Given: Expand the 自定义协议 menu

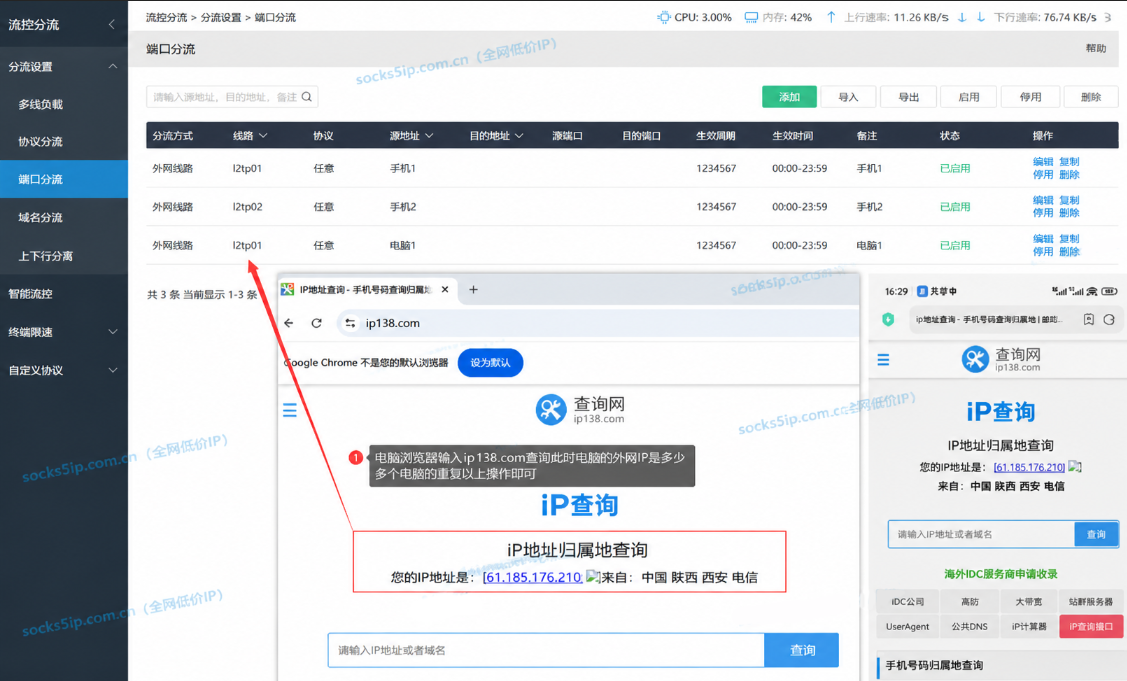Looking at the screenshot, I should click(x=113, y=370).
